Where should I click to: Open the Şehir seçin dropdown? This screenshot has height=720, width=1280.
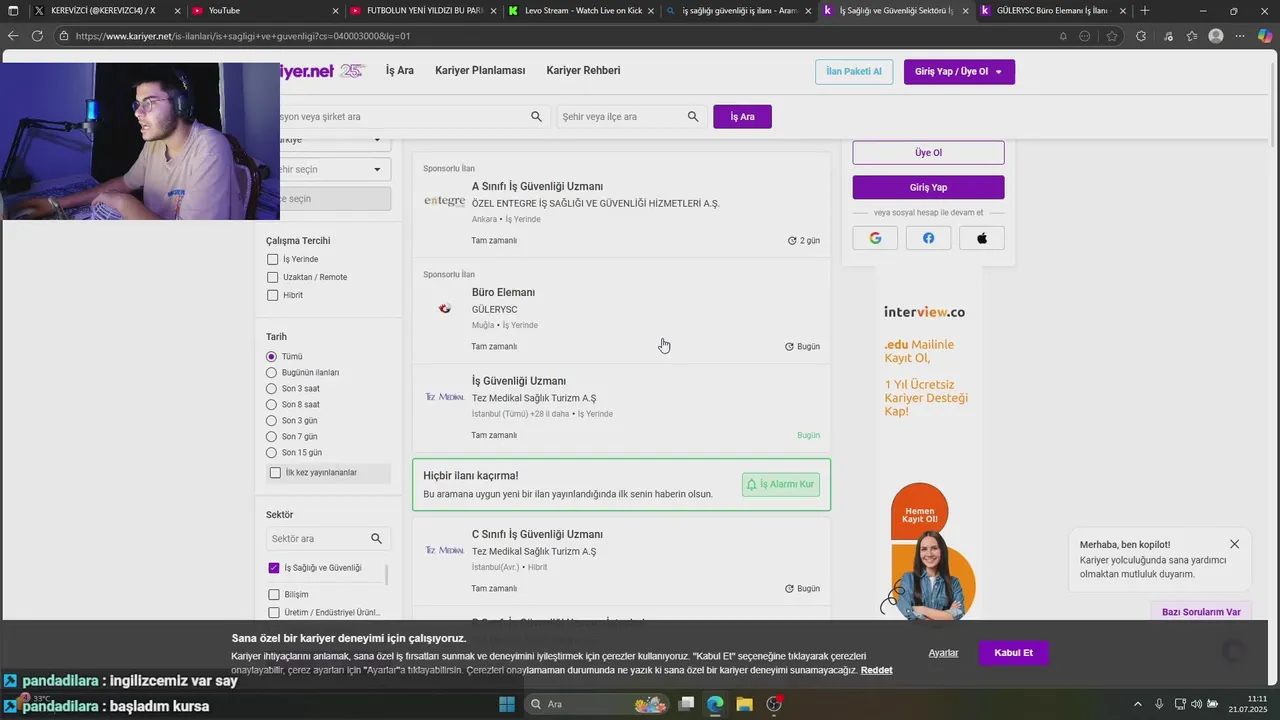coord(335,169)
